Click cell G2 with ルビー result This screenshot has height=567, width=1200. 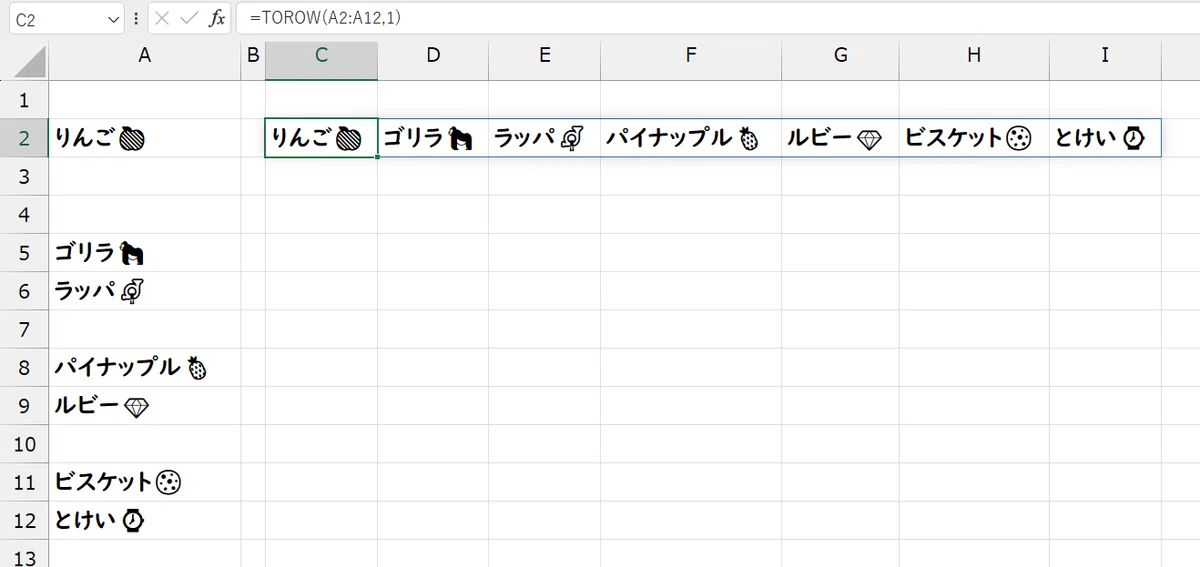click(840, 138)
